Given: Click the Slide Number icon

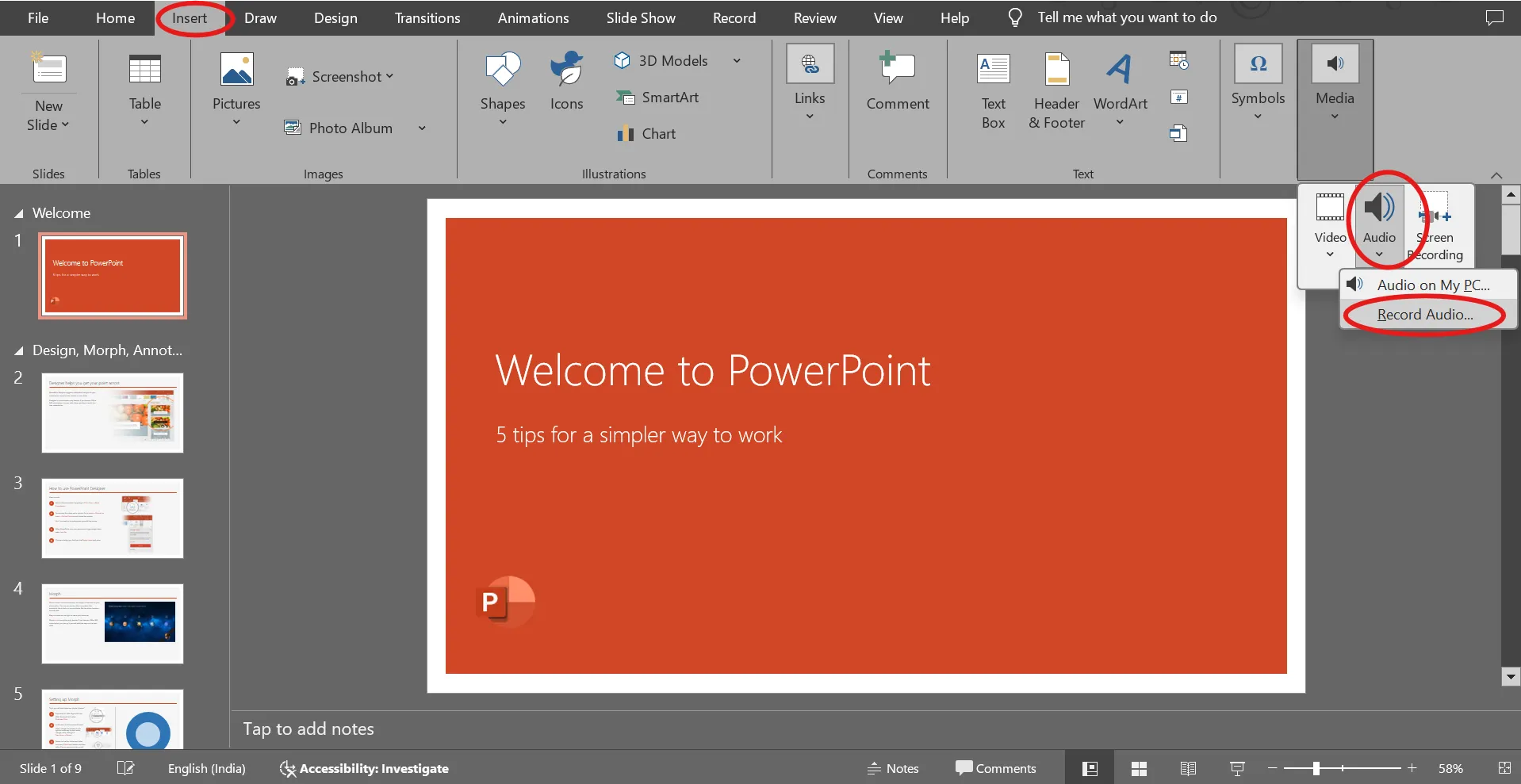Looking at the screenshot, I should click(1178, 98).
